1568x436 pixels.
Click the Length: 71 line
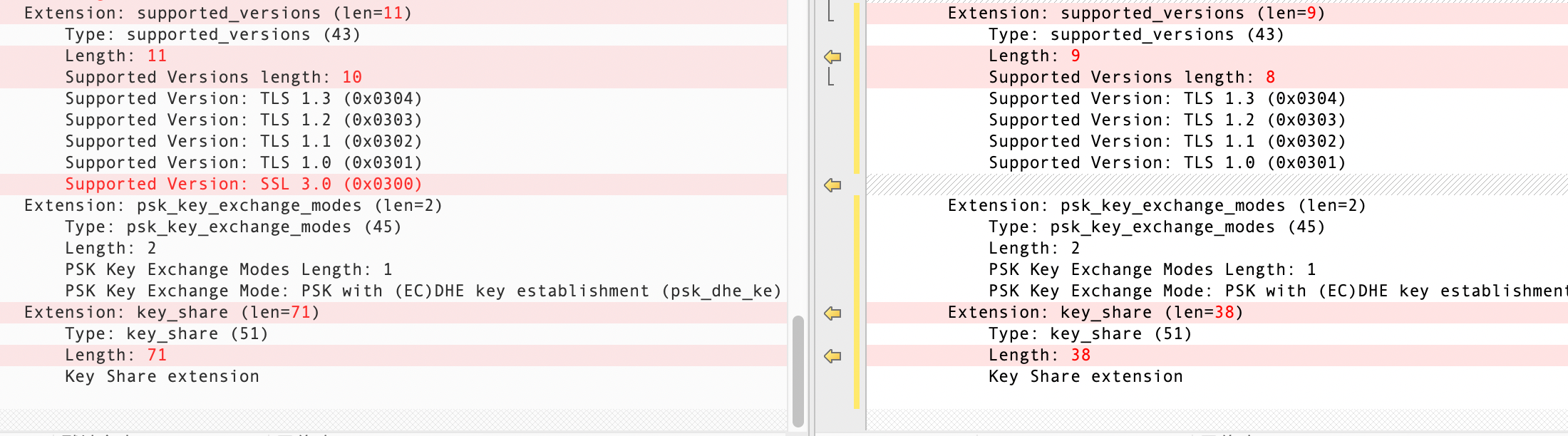[x=115, y=355]
